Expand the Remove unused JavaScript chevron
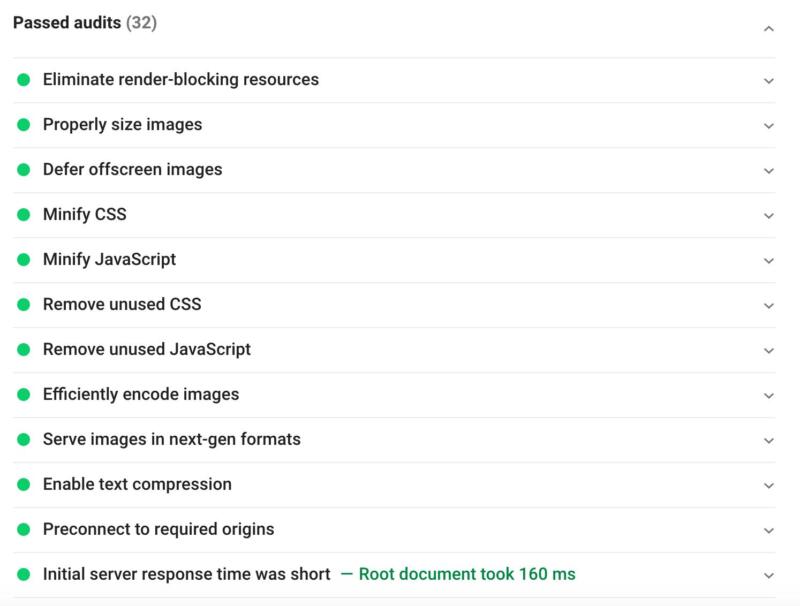 (768, 350)
